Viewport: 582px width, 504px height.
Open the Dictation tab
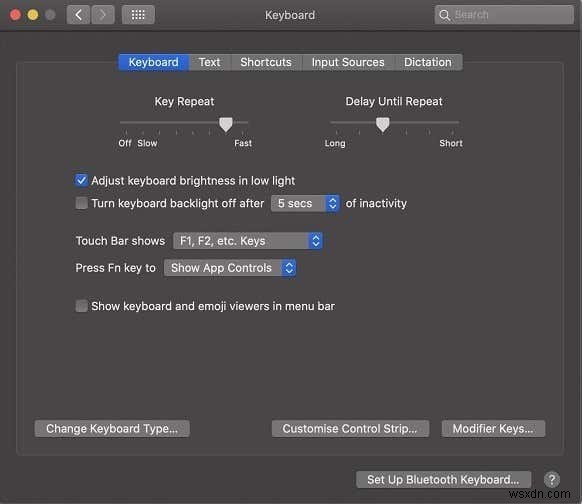click(428, 62)
